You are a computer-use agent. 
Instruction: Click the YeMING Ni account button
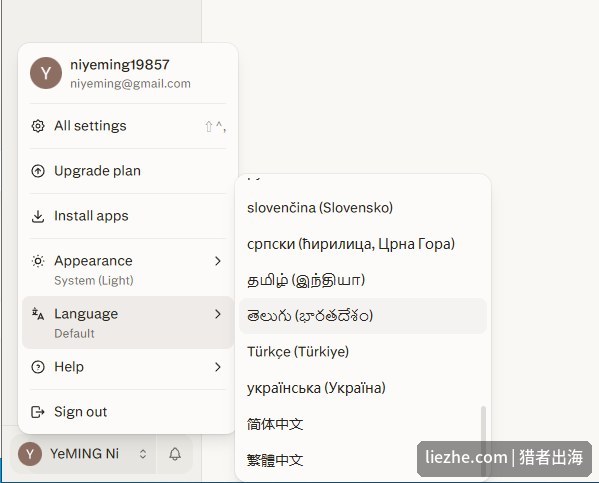pyautogui.click(x=83, y=454)
